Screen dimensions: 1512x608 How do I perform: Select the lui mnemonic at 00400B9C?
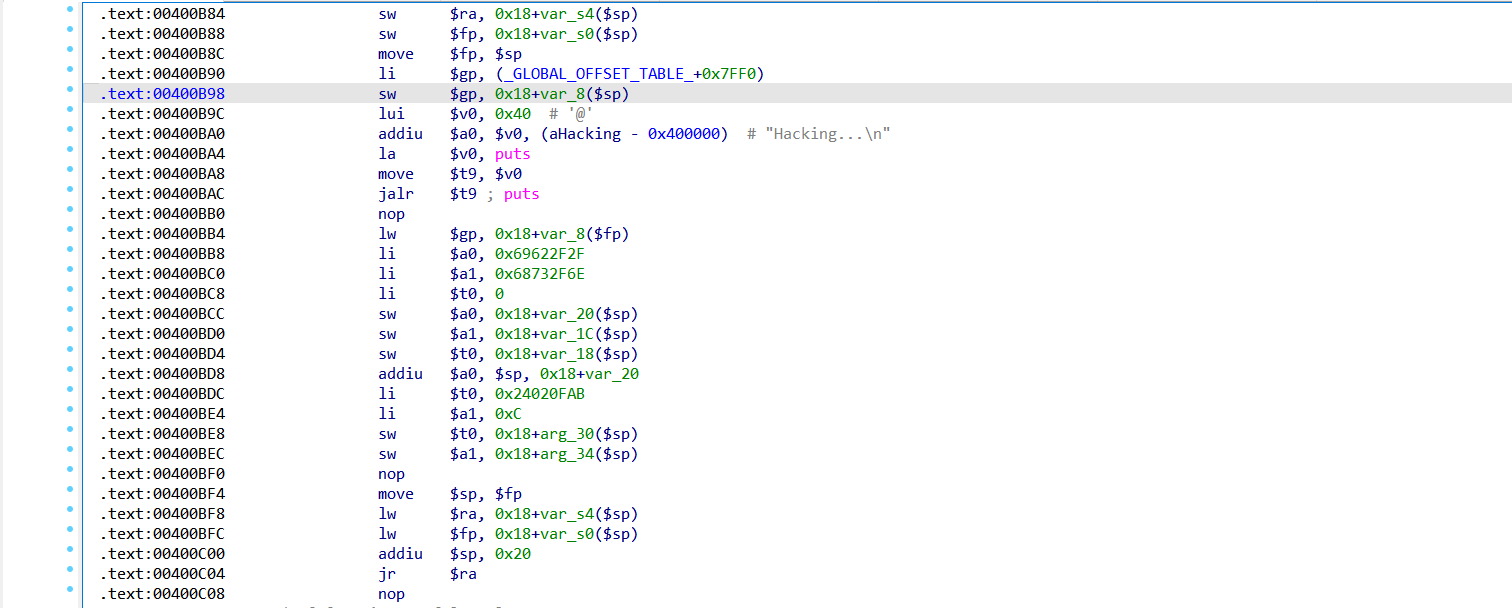click(x=391, y=114)
